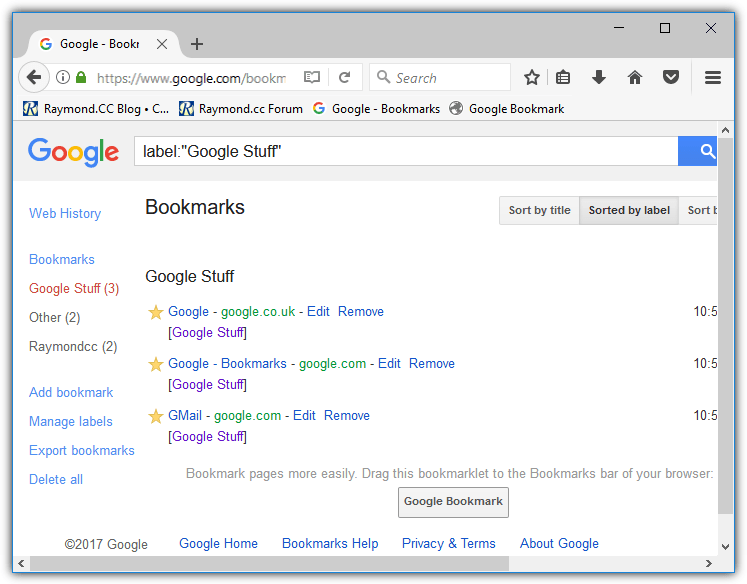Focus the bookmarks search box with label query
The width and height of the screenshot is (747, 584).
[x=406, y=151]
